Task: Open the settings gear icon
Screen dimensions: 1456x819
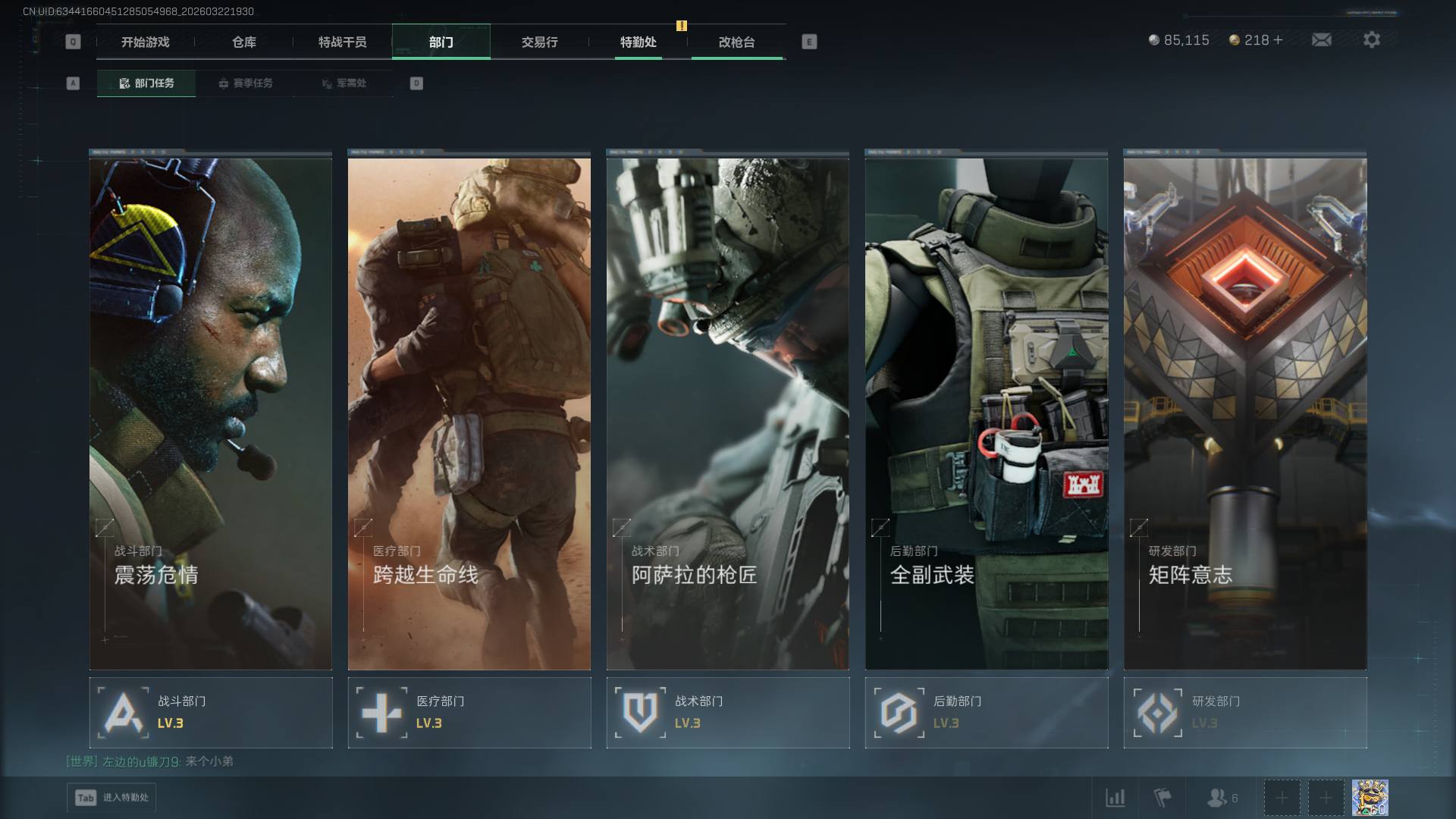Action: (x=1371, y=40)
